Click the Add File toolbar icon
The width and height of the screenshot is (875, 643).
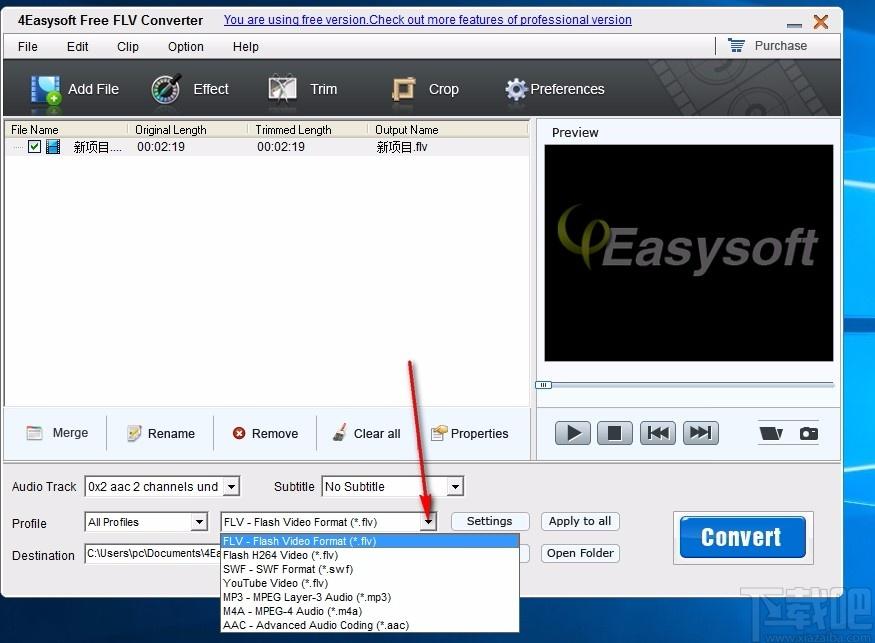click(46, 89)
